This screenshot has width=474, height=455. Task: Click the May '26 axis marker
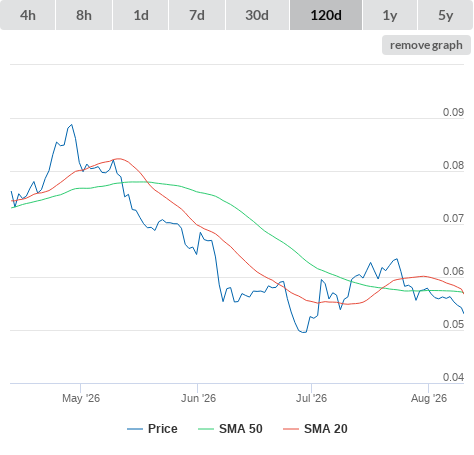(81, 398)
